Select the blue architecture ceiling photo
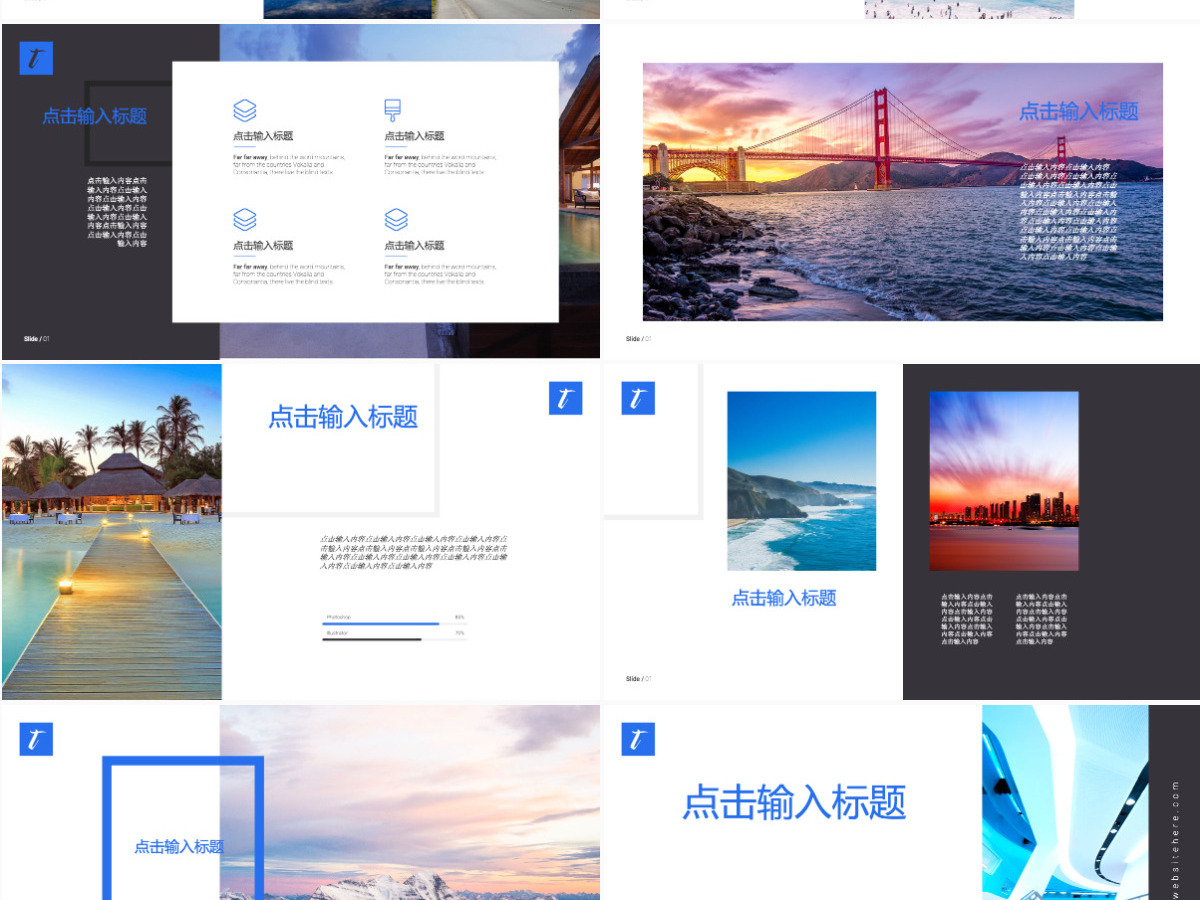The height and width of the screenshot is (900, 1200). pos(1065,802)
